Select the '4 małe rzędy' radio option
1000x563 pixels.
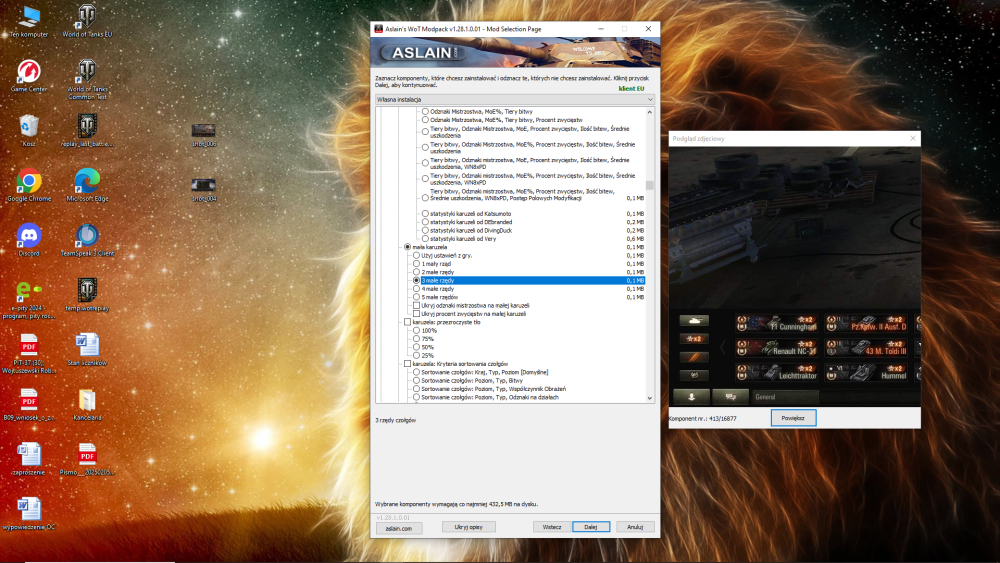coord(416,289)
